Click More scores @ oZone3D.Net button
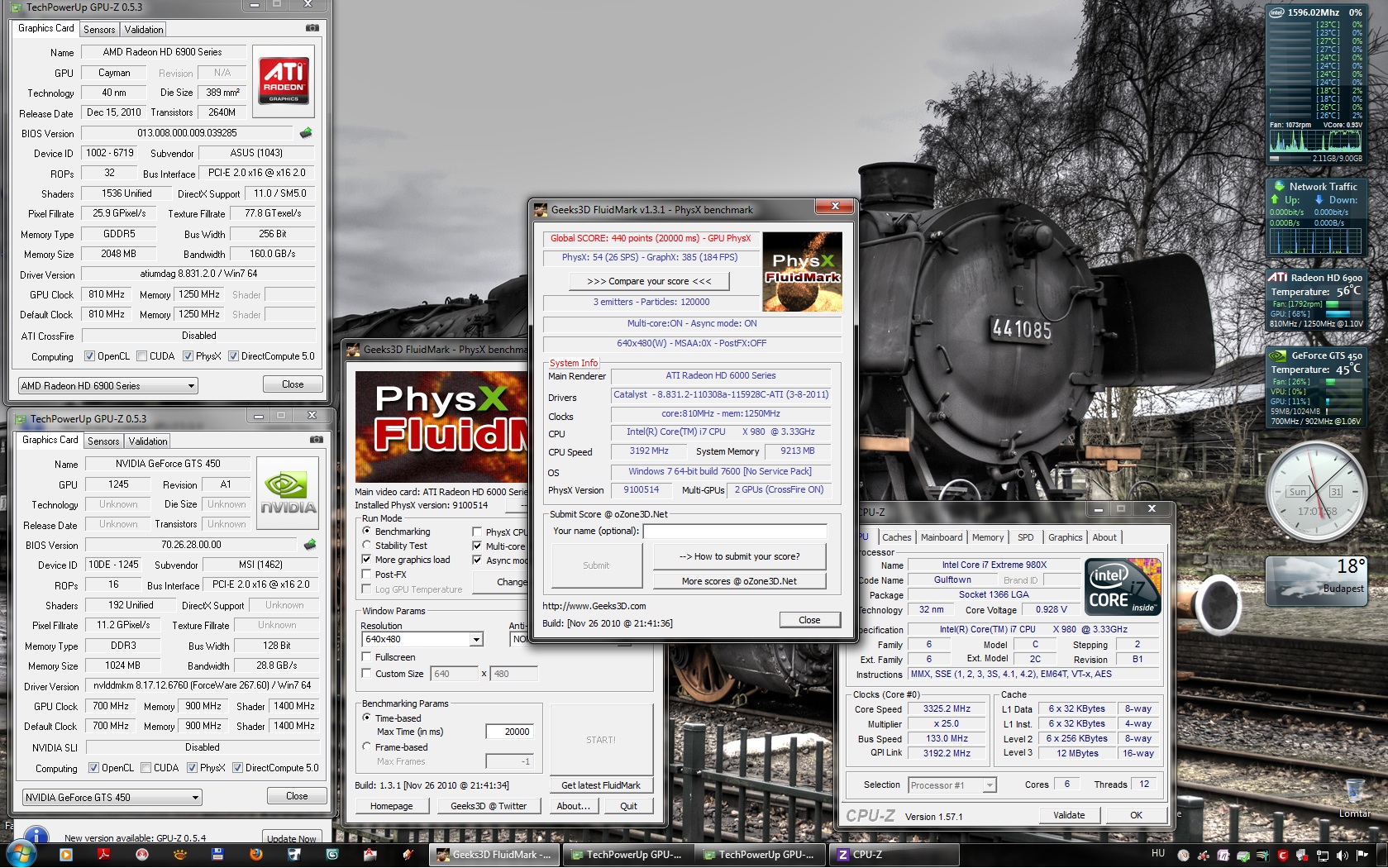The height and width of the screenshot is (868, 1388). (739, 581)
